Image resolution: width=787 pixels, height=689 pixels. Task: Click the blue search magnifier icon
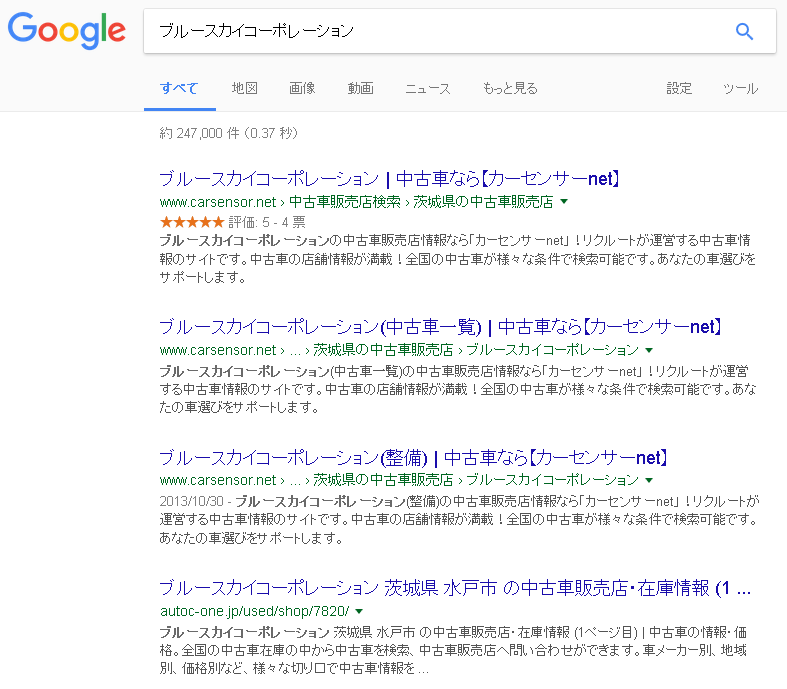pyautogui.click(x=743, y=31)
